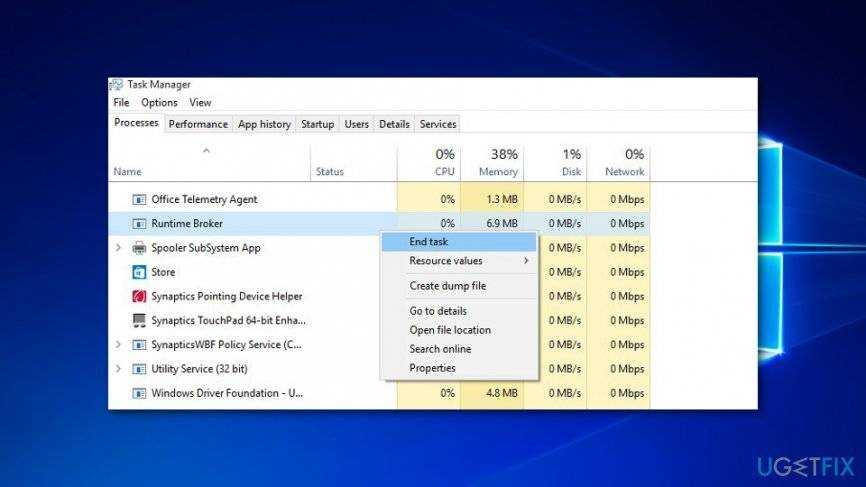The height and width of the screenshot is (487, 866).
Task: Open the View menu
Action: click(x=200, y=103)
